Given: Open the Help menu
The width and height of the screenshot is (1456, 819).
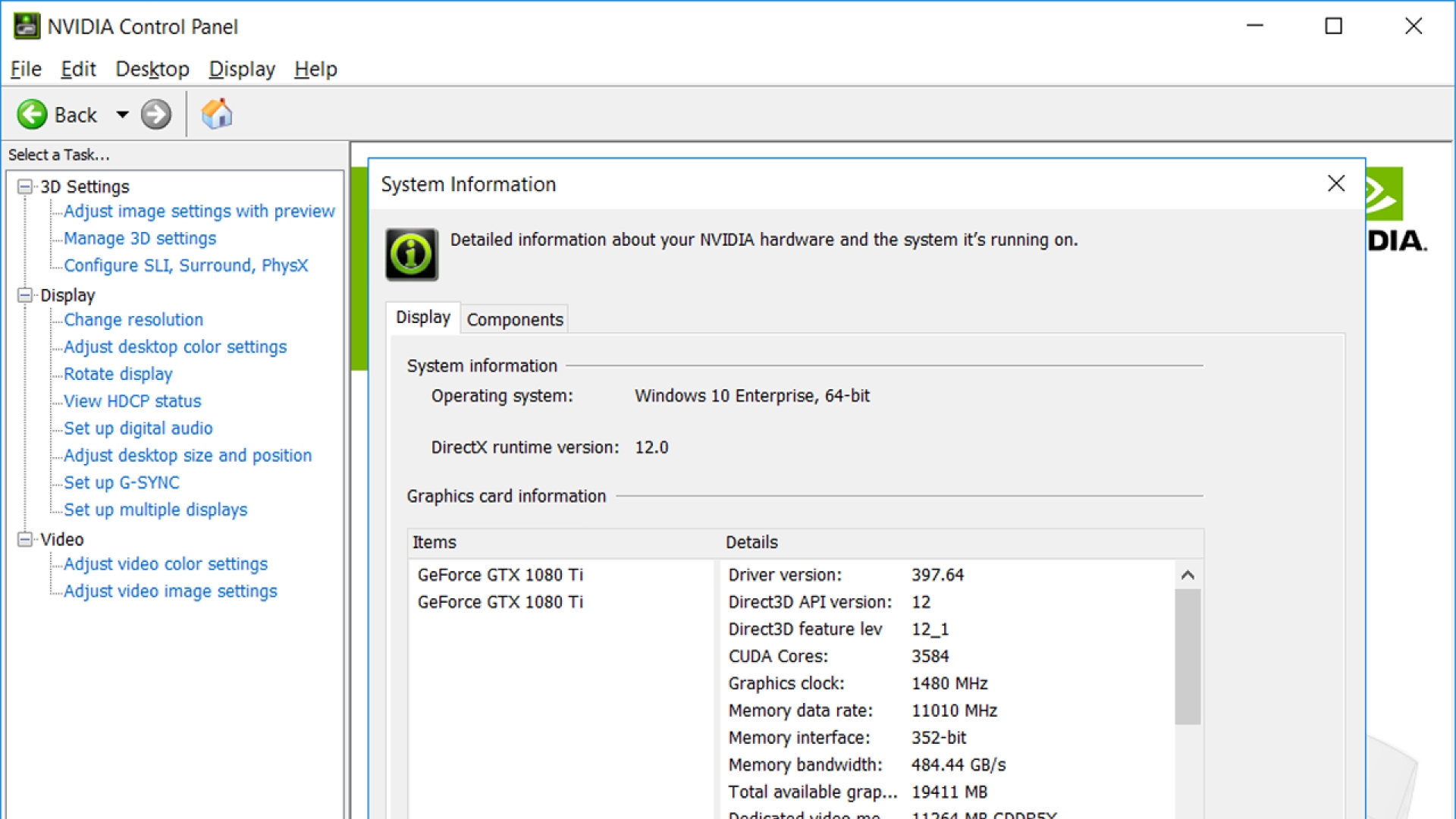Looking at the screenshot, I should [x=315, y=69].
